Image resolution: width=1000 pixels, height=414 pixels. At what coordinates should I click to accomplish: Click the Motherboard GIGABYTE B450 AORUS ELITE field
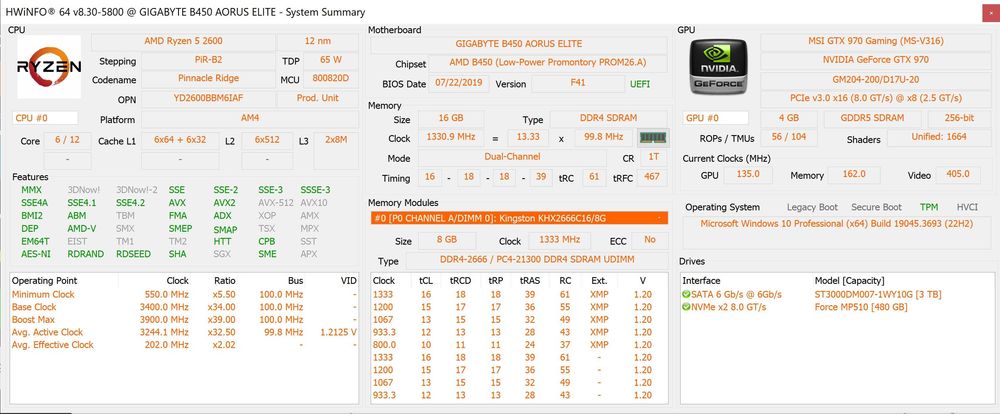coord(518,44)
